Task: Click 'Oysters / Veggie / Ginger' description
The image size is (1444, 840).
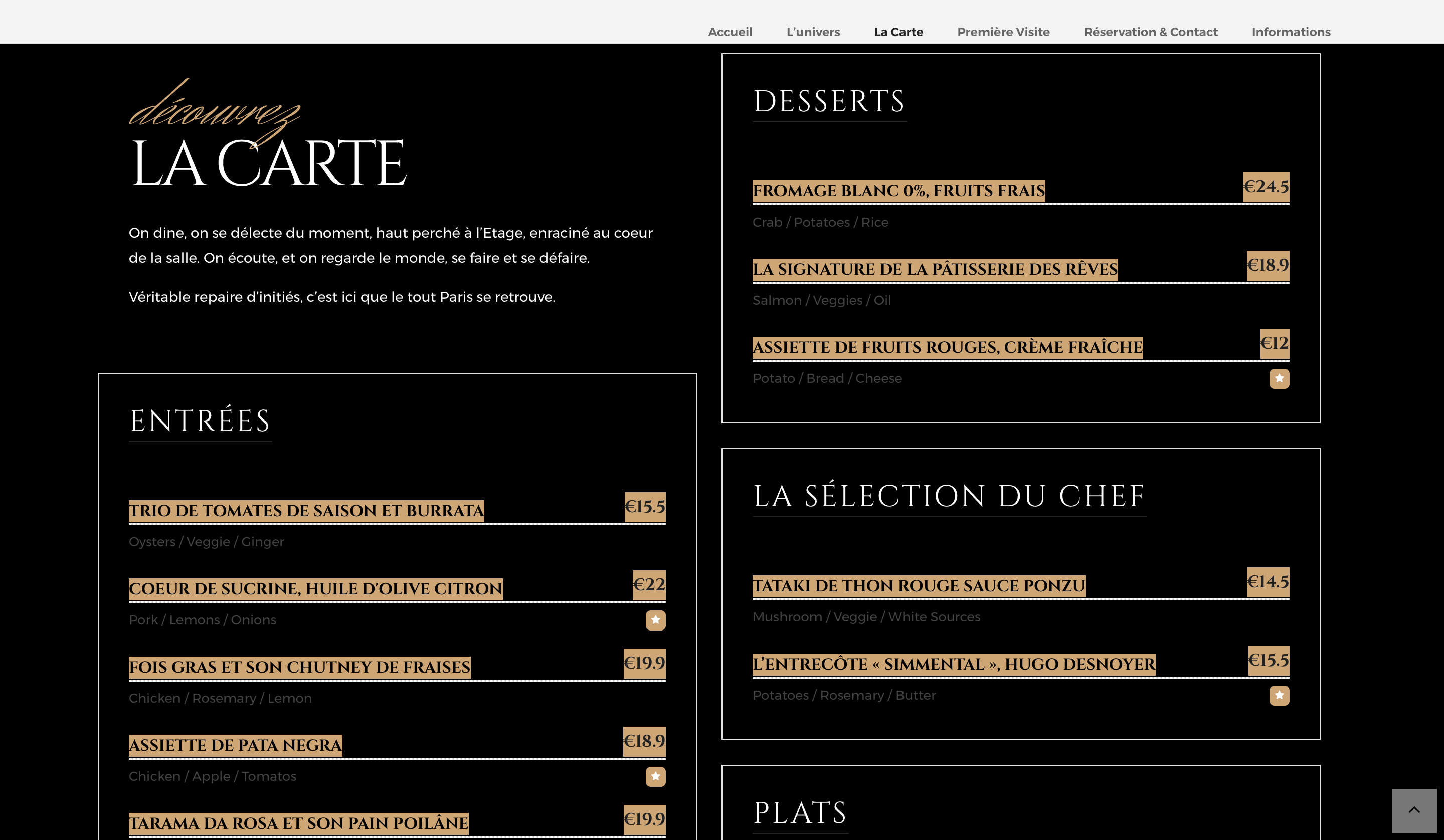Action: coord(206,542)
